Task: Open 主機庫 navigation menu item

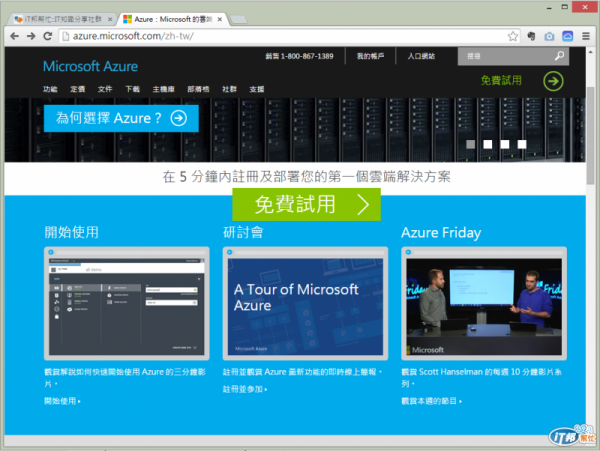Action: [x=163, y=89]
